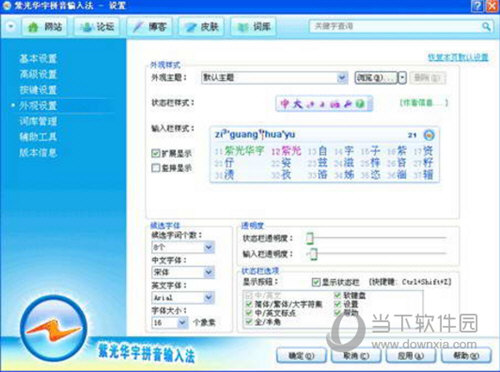The image size is (500, 372).
Task: Open the 网站 (website) home toolbar button
Action: 45,27
